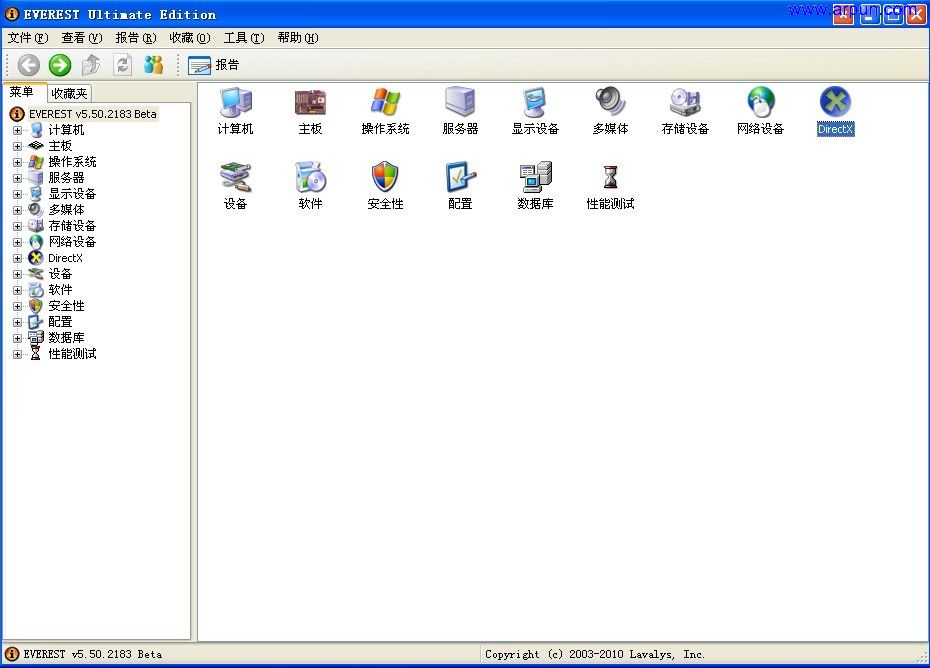This screenshot has width=930, height=668.
Task: Switch to the 收藏夹 tab
Action: (70, 93)
